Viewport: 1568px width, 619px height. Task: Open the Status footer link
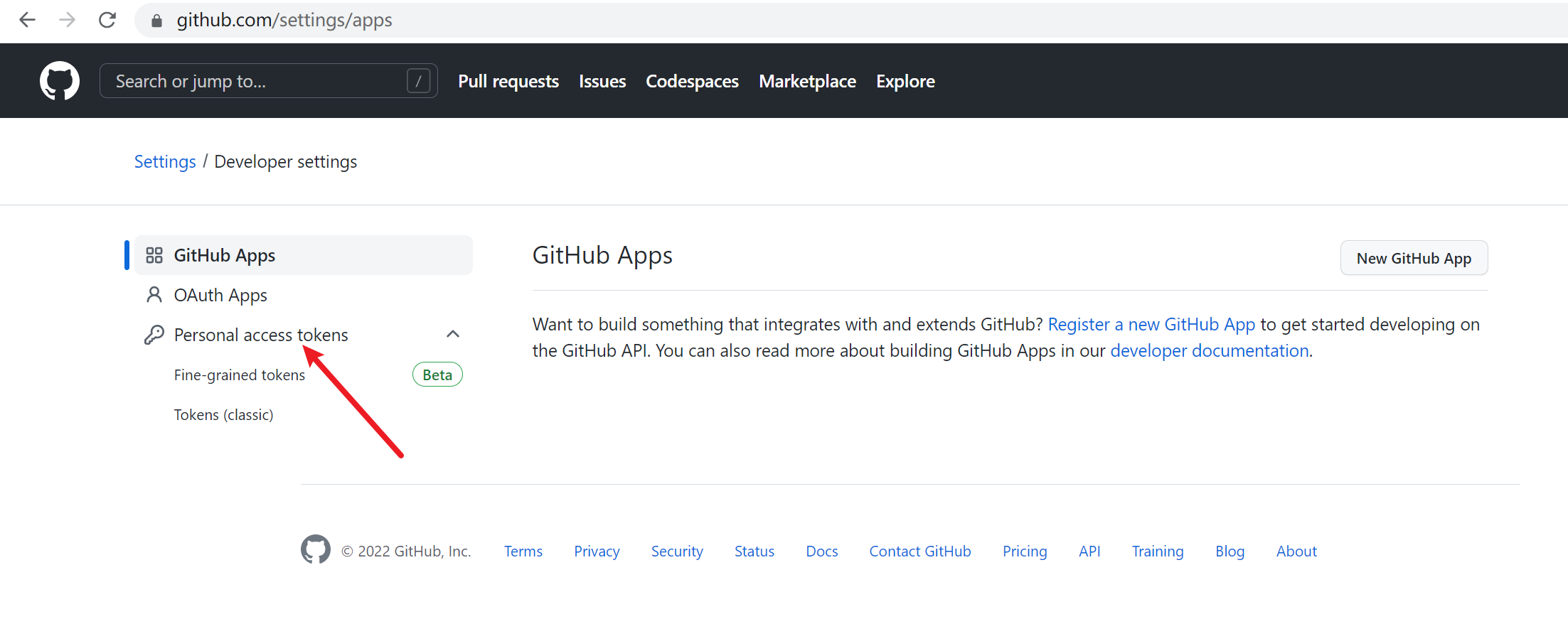click(754, 551)
